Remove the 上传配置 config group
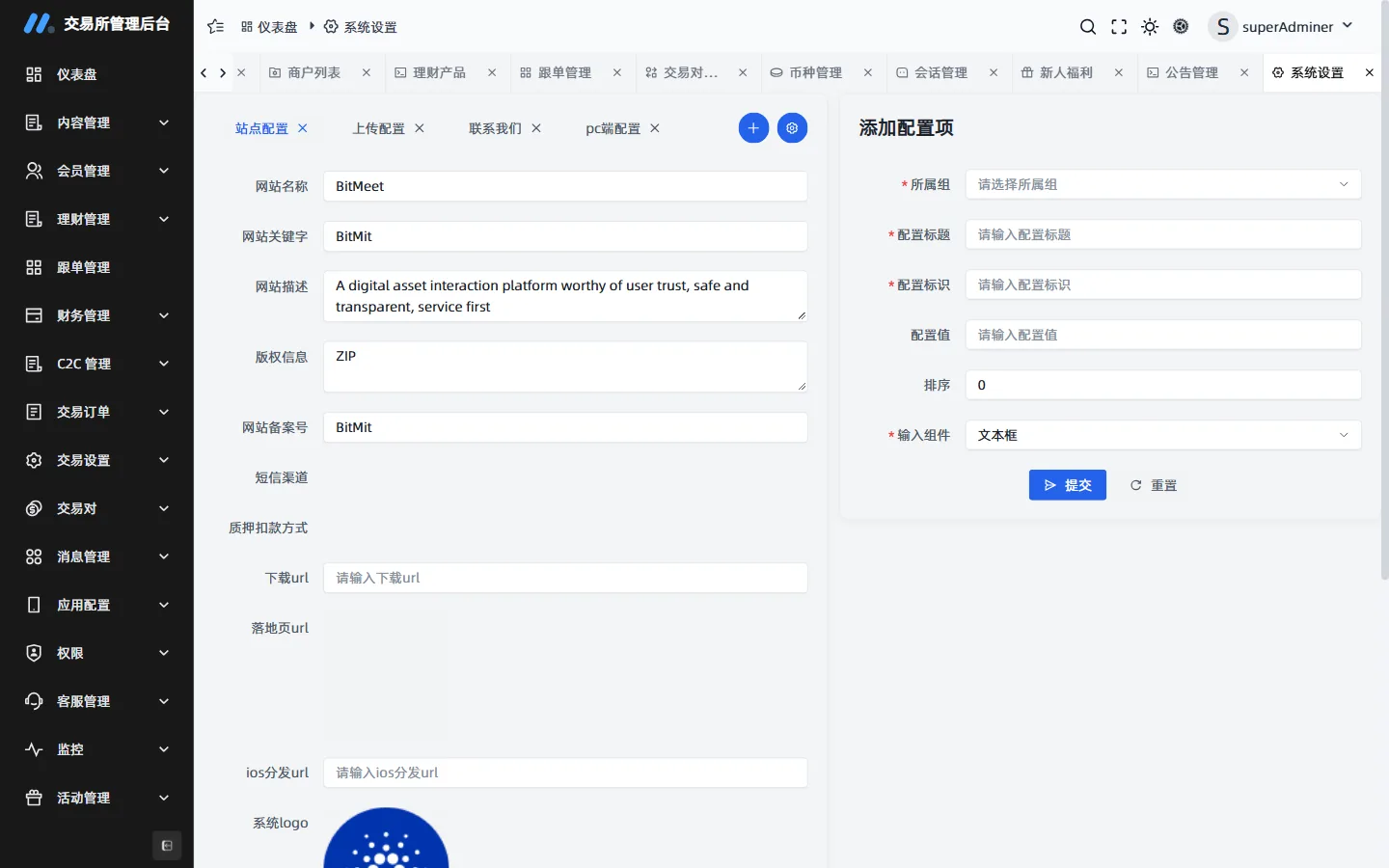Screen dimensions: 1389x868 point(420,128)
